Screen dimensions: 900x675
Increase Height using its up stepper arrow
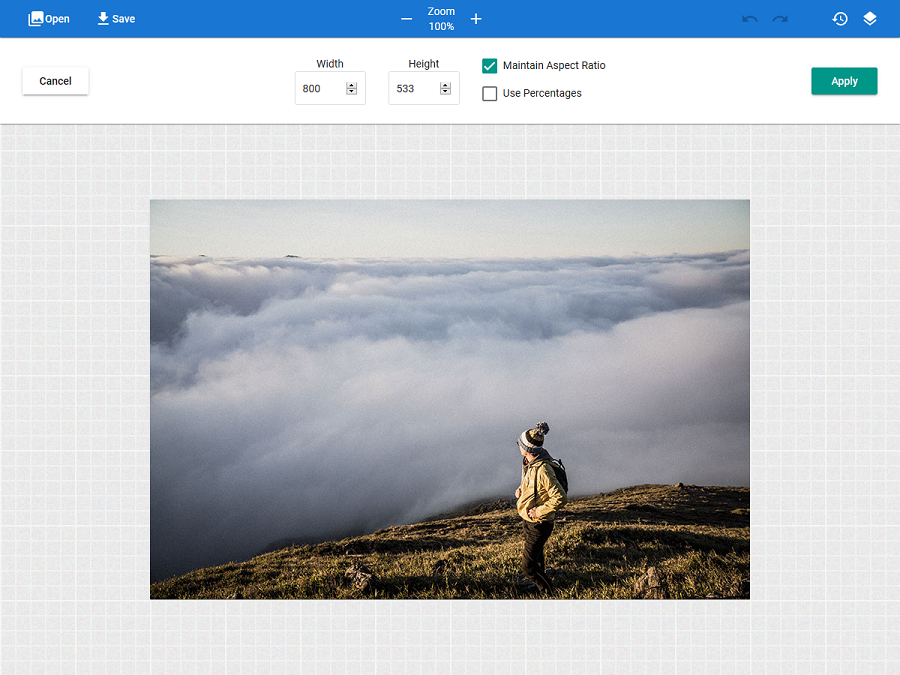446,83
